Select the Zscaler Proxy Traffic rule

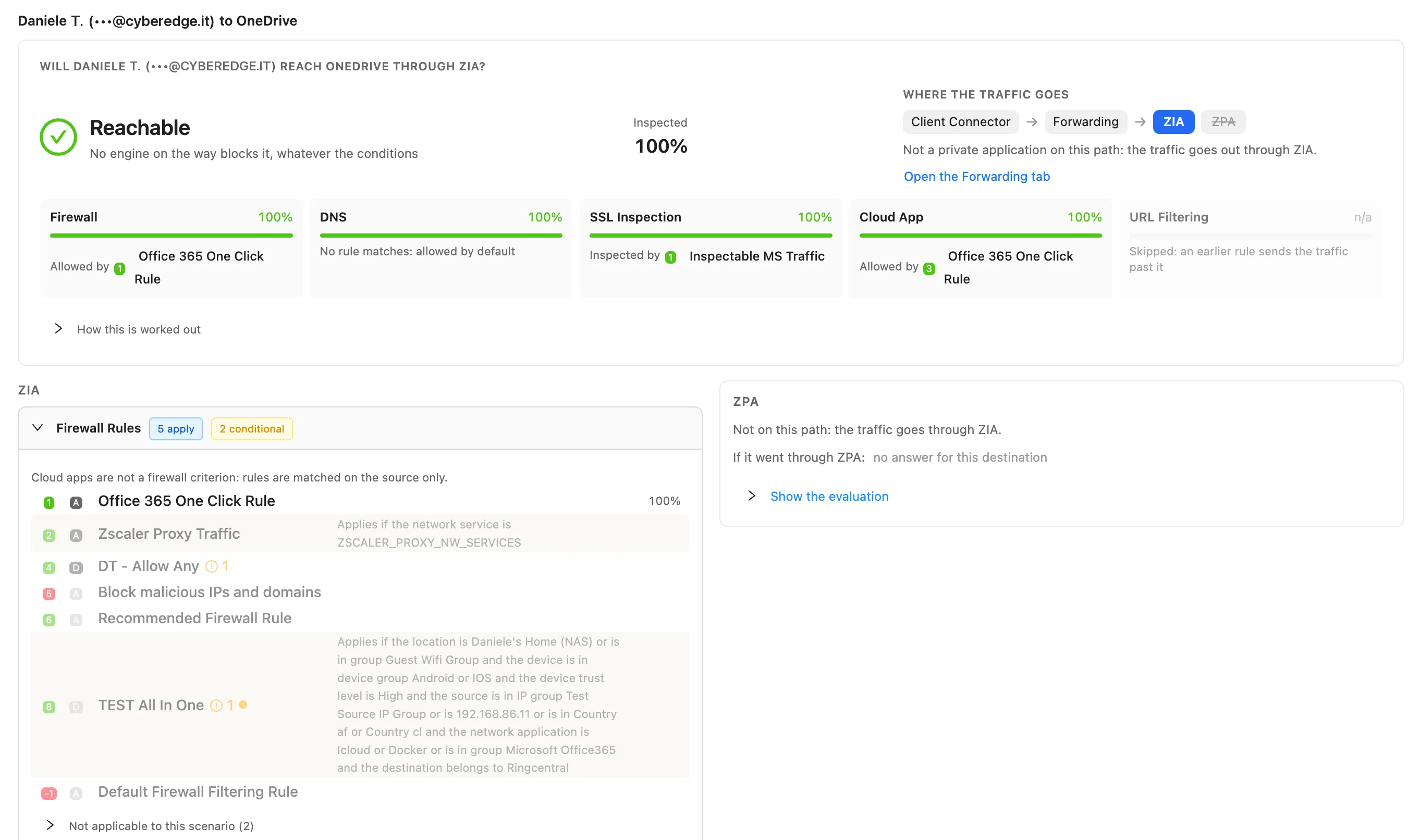pyautogui.click(x=360, y=534)
